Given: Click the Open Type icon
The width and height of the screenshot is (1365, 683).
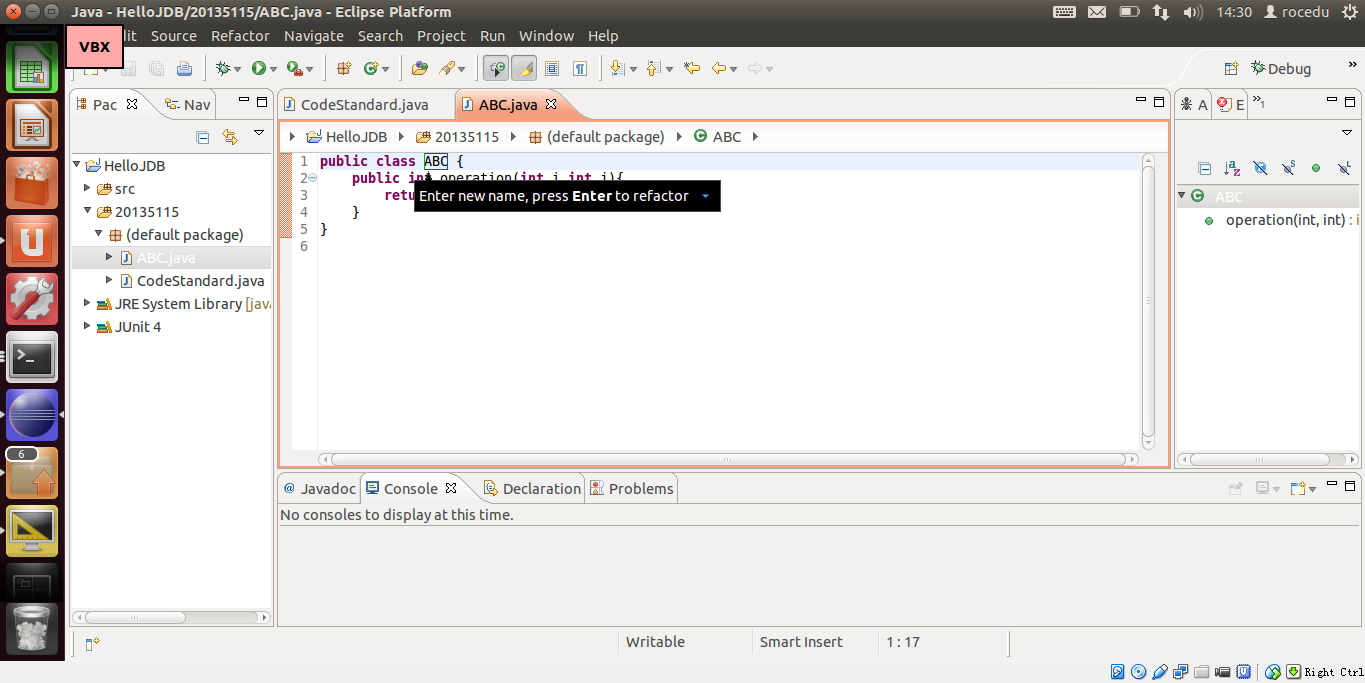Looking at the screenshot, I should coord(420,68).
